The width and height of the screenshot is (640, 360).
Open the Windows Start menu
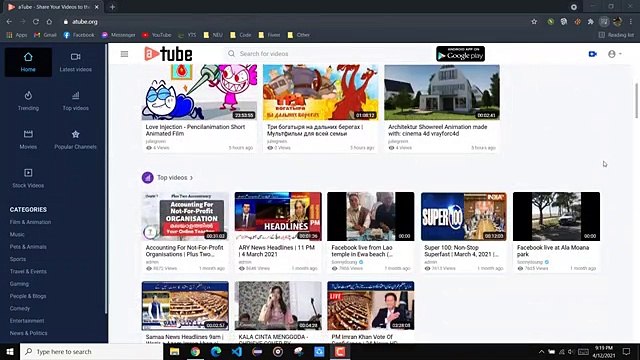(10, 351)
